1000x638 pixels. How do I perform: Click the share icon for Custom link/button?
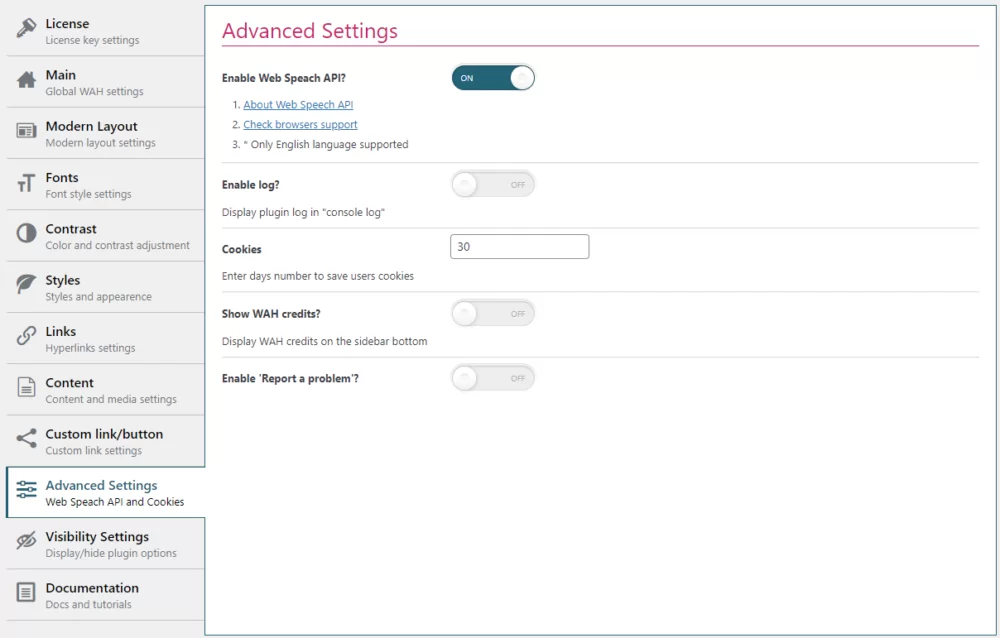click(25, 440)
